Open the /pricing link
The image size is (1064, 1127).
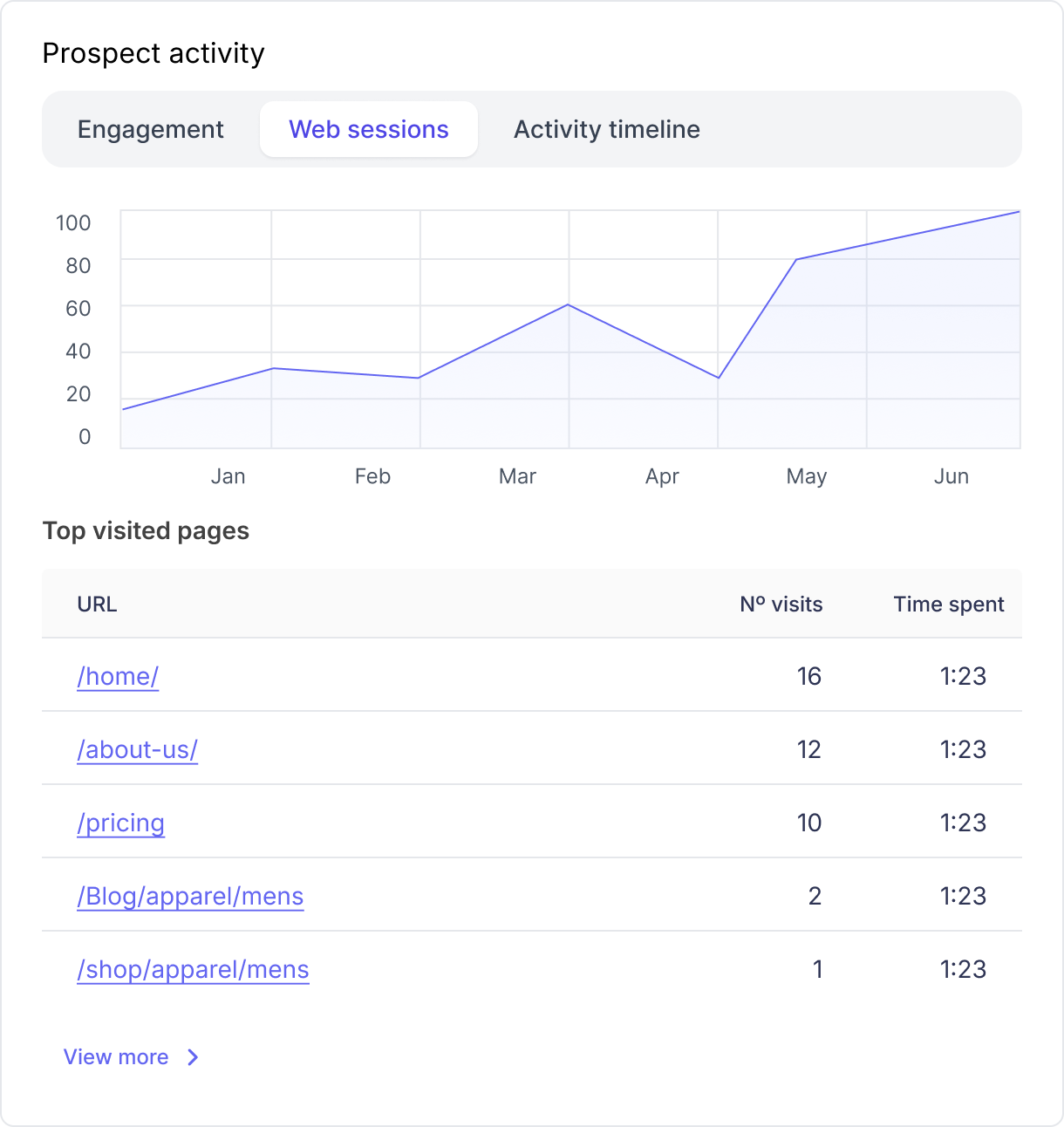click(120, 823)
